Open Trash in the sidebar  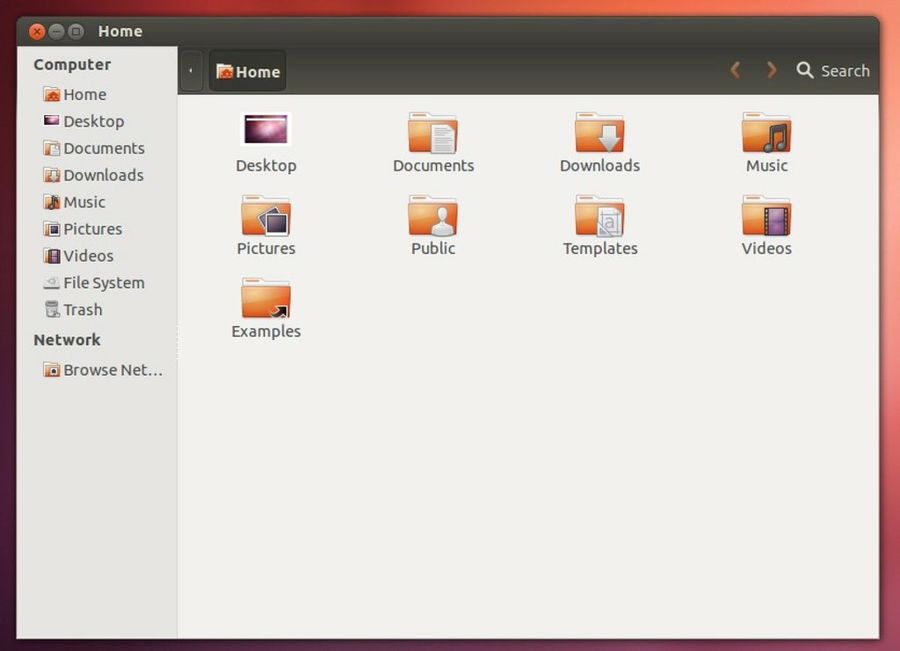(82, 310)
